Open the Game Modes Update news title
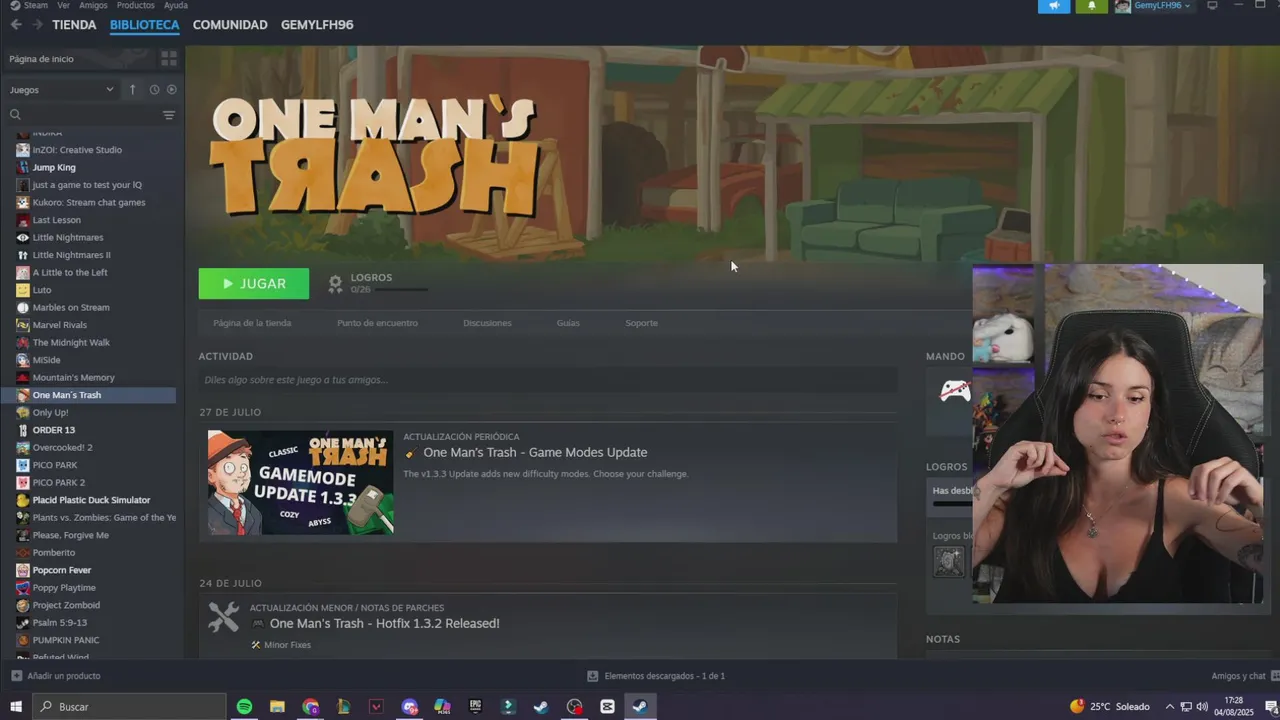Image resolution: width=1280 pixels, height=720 pixels. pyautogui.click(x=535, y=453)
